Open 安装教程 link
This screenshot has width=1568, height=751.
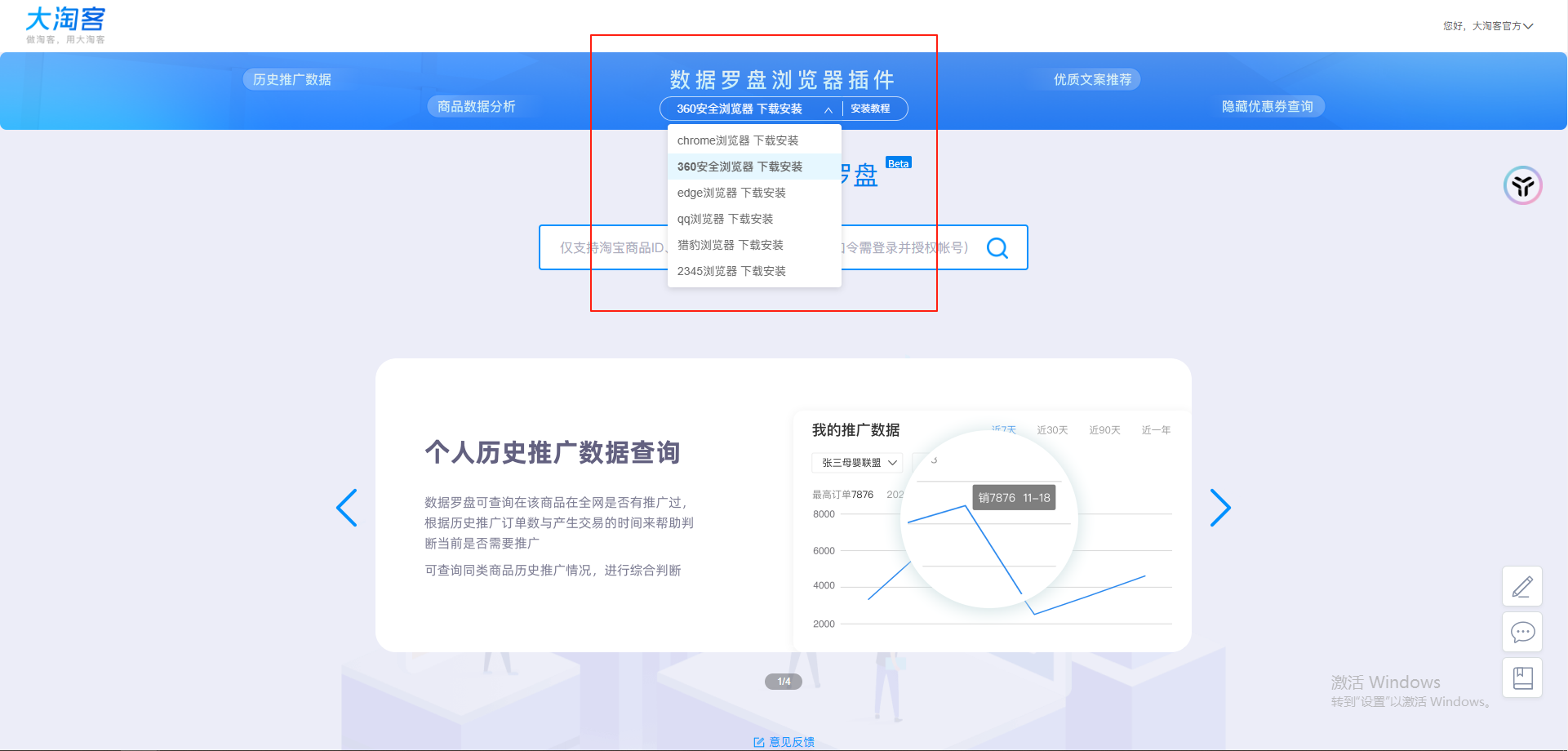pos(870,109)
